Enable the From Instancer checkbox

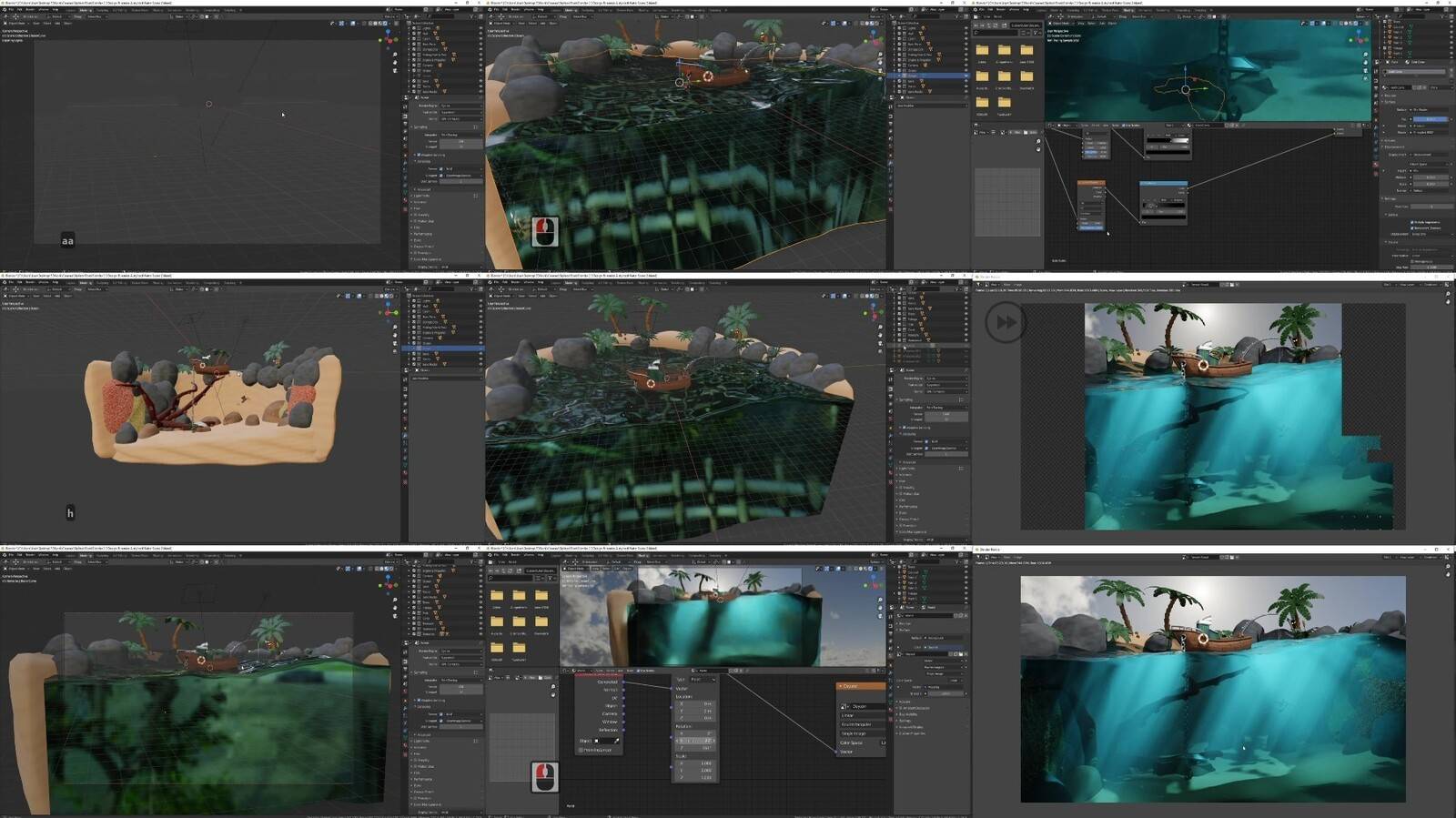pos(581,750)
